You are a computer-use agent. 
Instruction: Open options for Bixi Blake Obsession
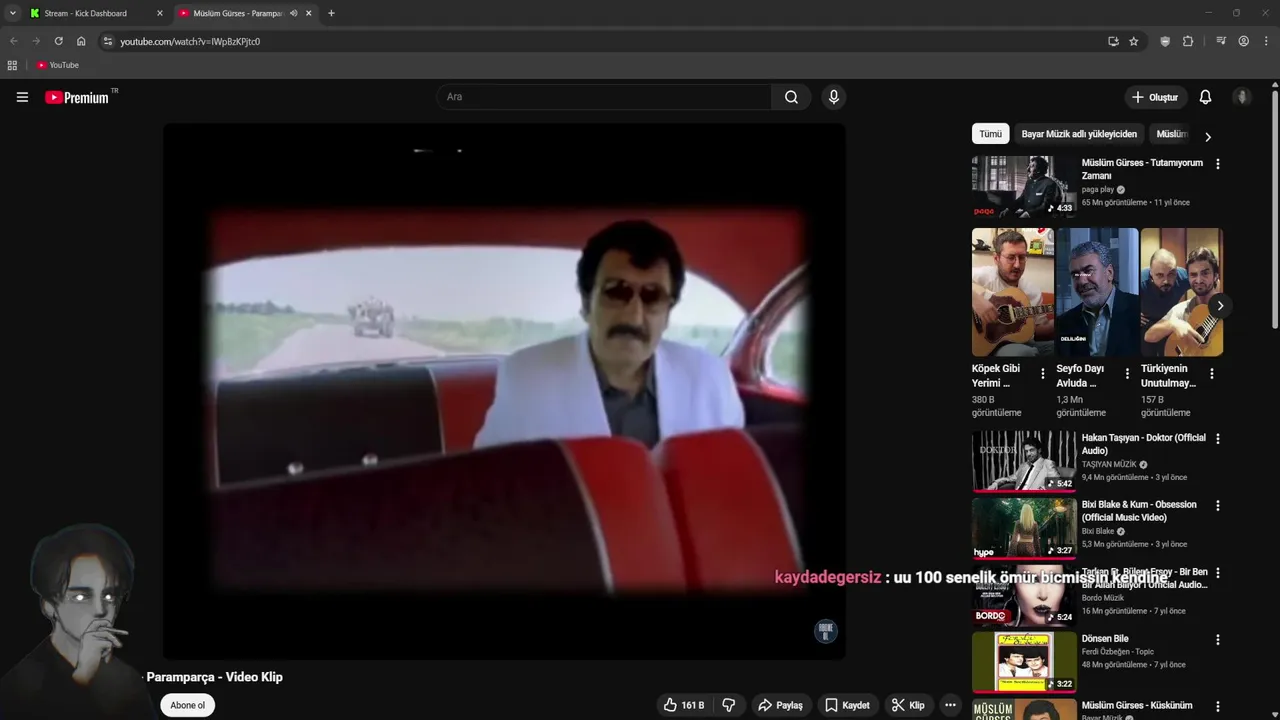(x=1217, y=506)
